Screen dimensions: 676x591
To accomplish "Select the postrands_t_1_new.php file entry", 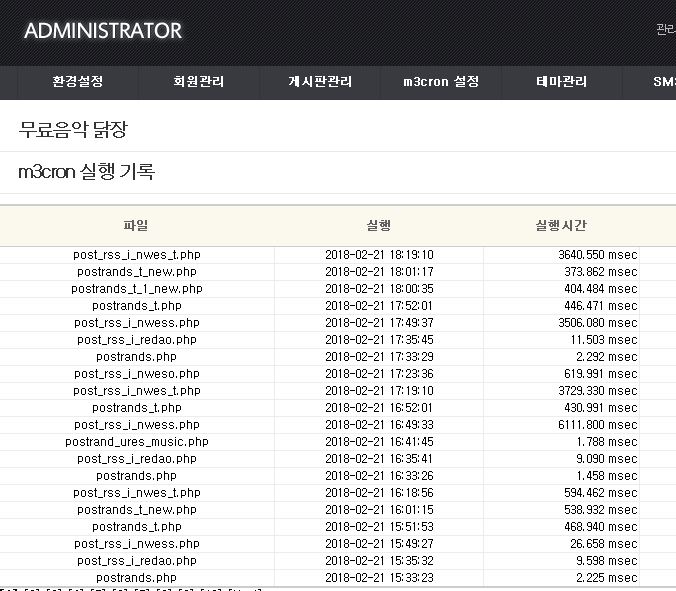I will [136, 289].
